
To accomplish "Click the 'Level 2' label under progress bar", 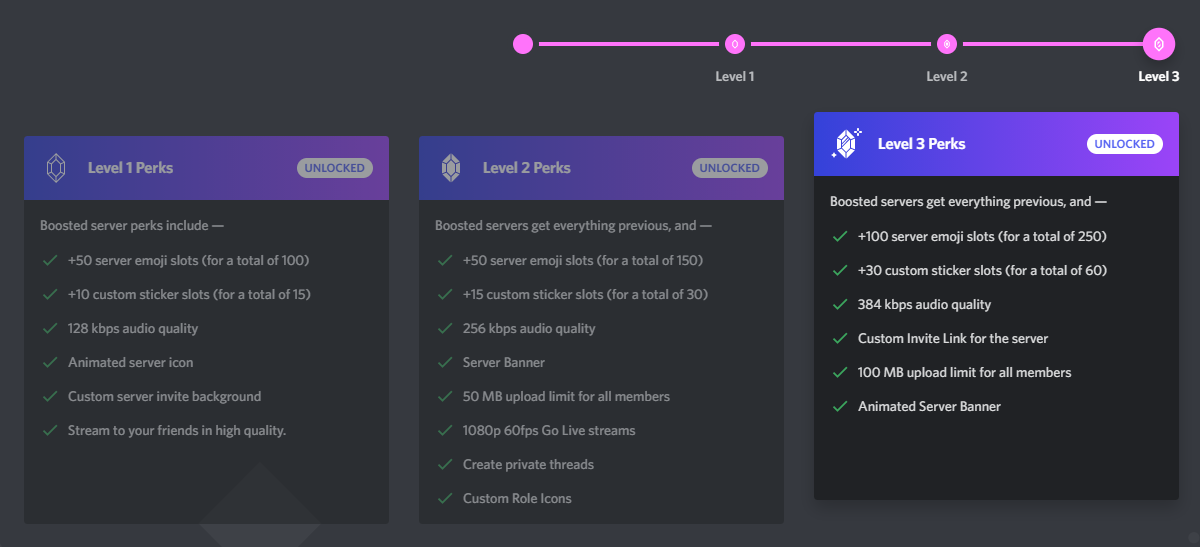I will point(947,76).
